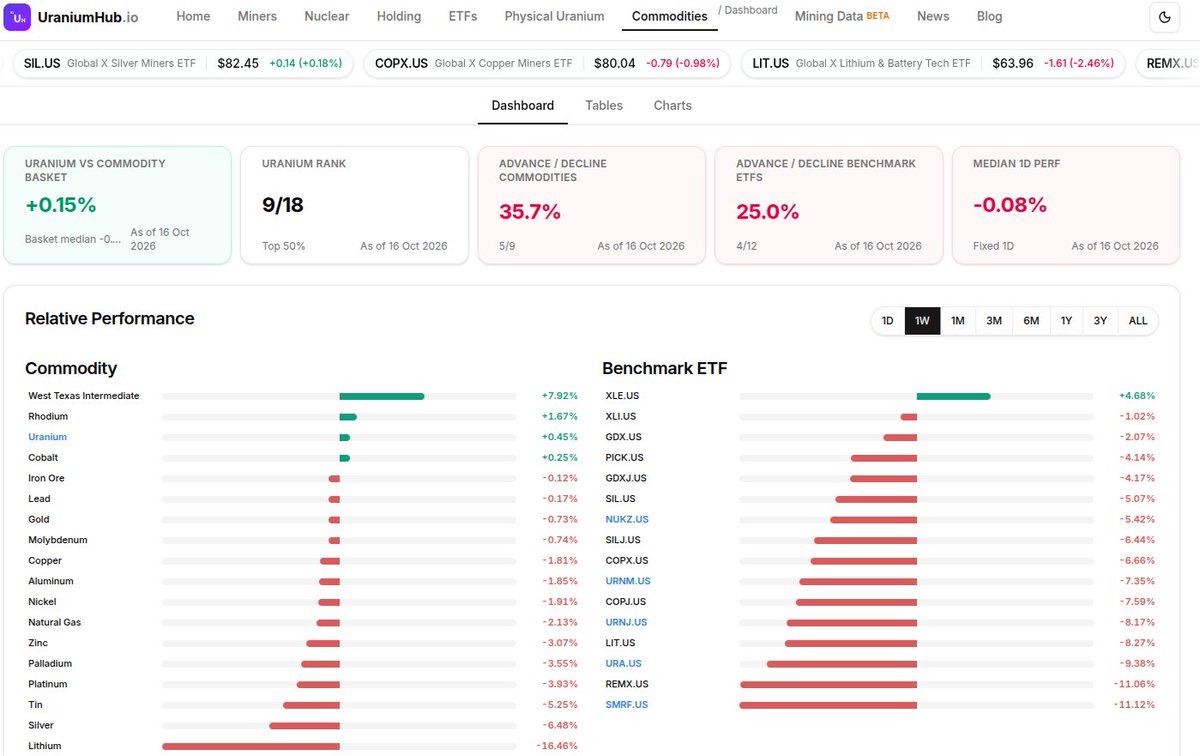Click the XLE.US row label
Image resolution: width=1200 pixels, height=756 pixels.
coord(622,396)
